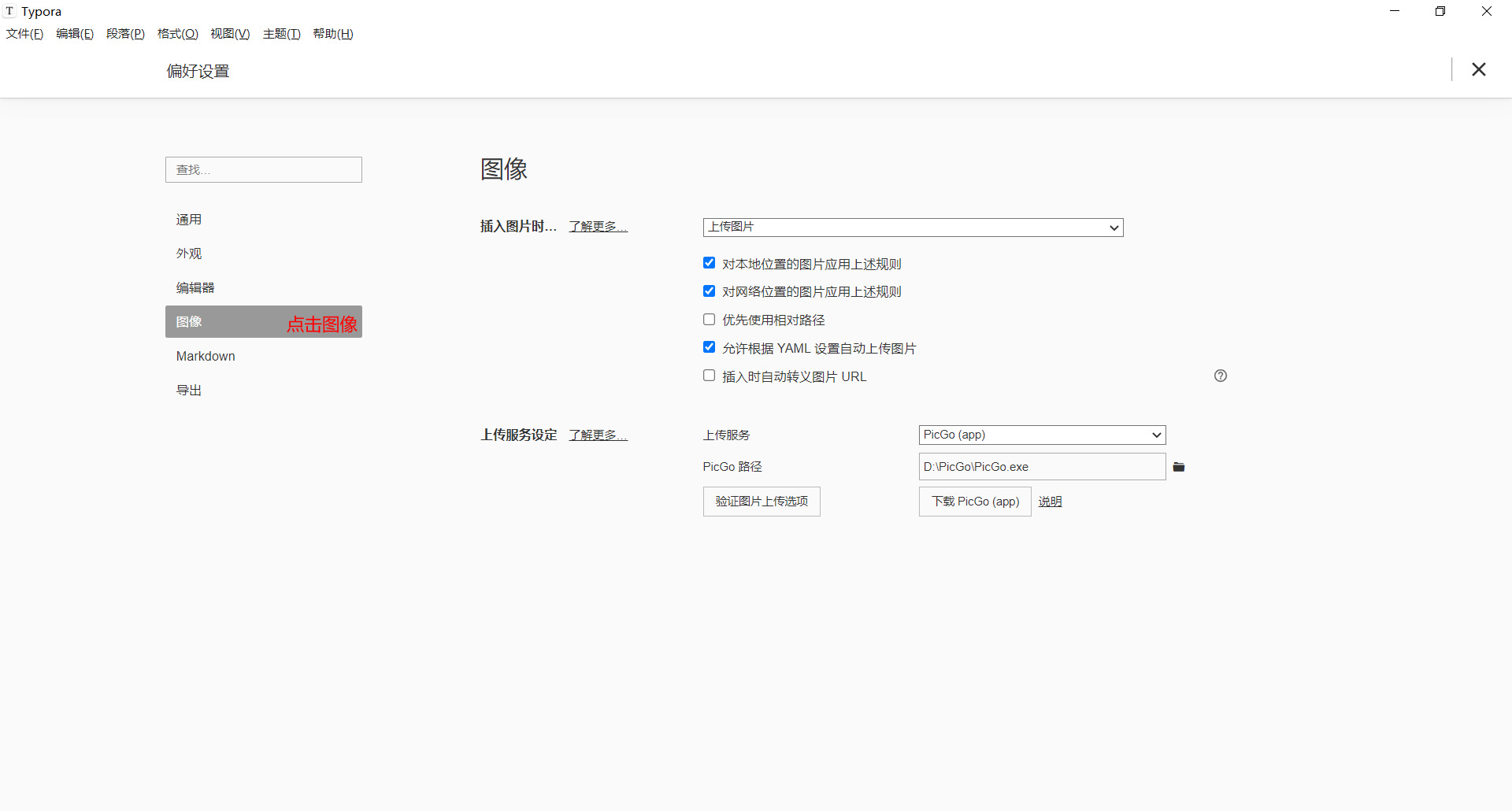Select 导出 in preferences sidebar

[x=264, y=391]
